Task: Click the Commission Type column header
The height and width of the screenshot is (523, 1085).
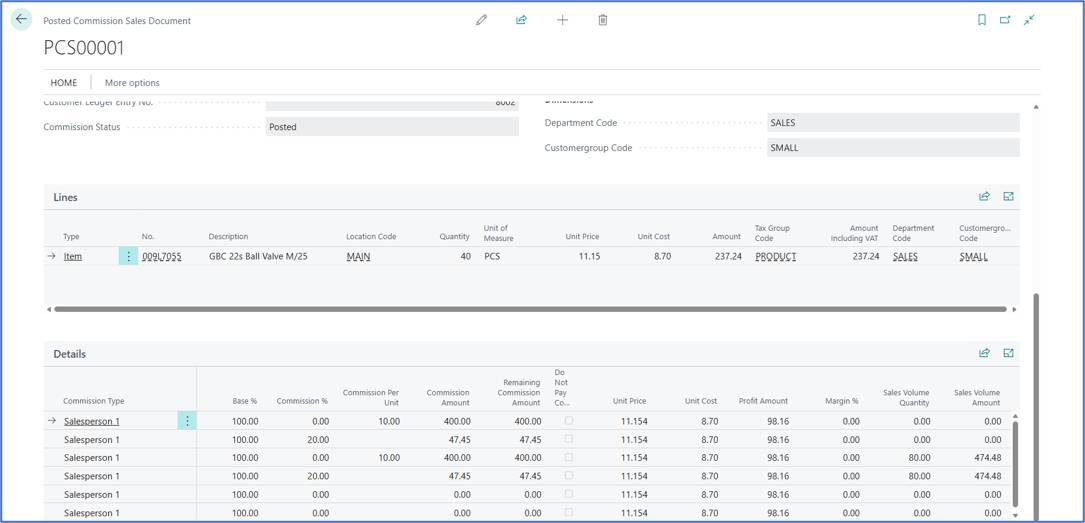Action: (x=93, y=401)
